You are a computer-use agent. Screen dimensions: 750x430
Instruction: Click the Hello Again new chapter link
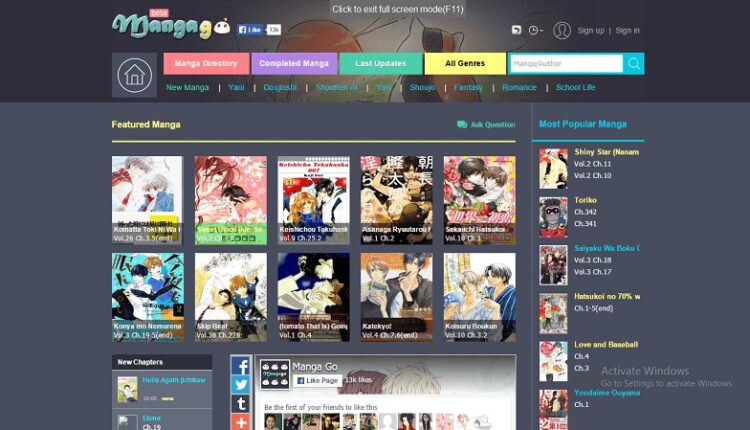(174, 380)
